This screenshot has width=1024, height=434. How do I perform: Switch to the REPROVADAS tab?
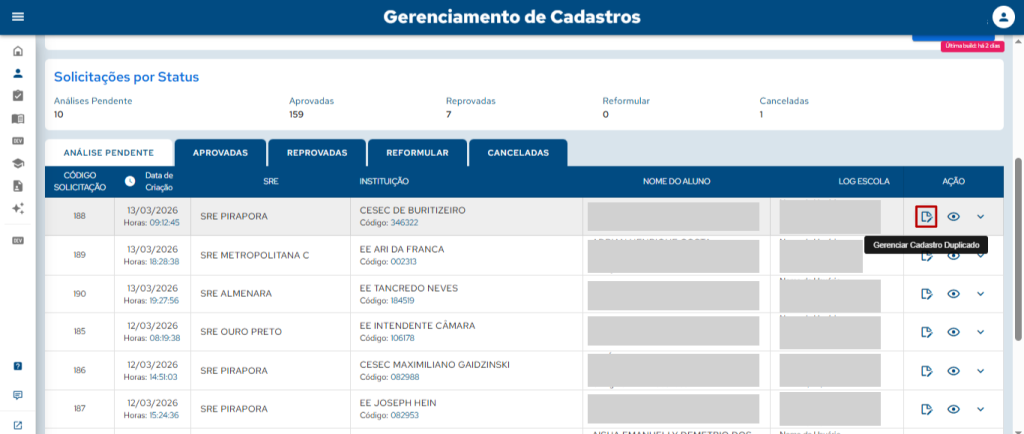pos(316,153)
